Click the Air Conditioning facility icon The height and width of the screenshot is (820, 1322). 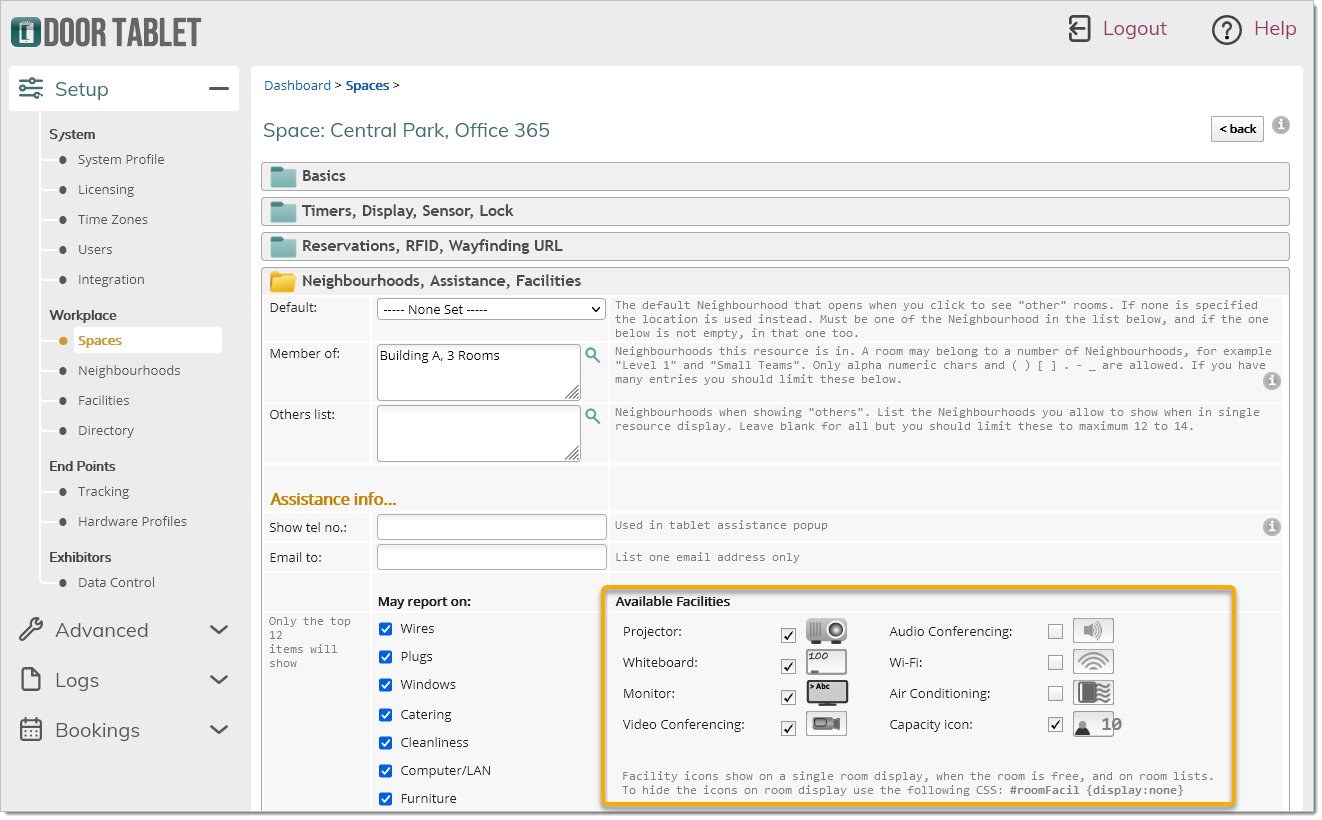pos(1093,693)
